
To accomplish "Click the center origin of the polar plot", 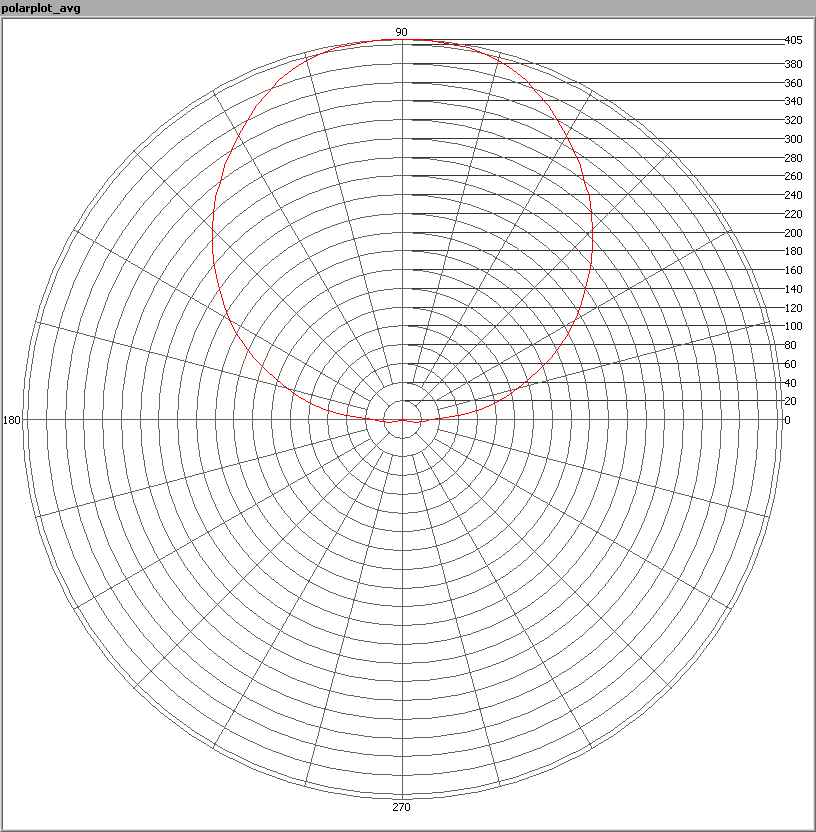I will [x=402, y=420].
